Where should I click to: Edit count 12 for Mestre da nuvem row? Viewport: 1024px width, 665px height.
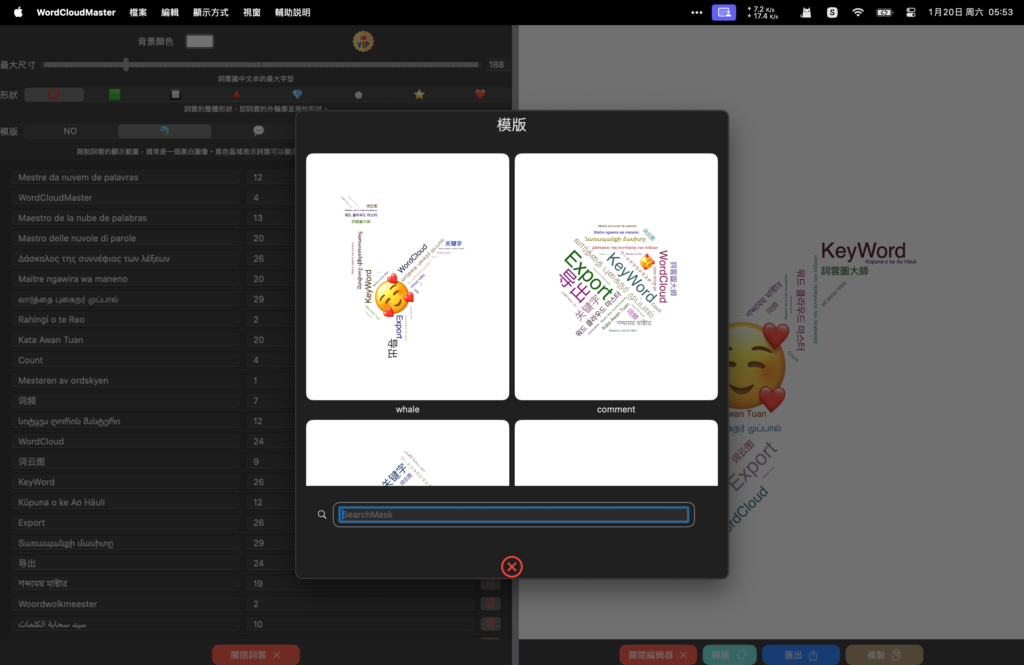(x=271, y=177)
